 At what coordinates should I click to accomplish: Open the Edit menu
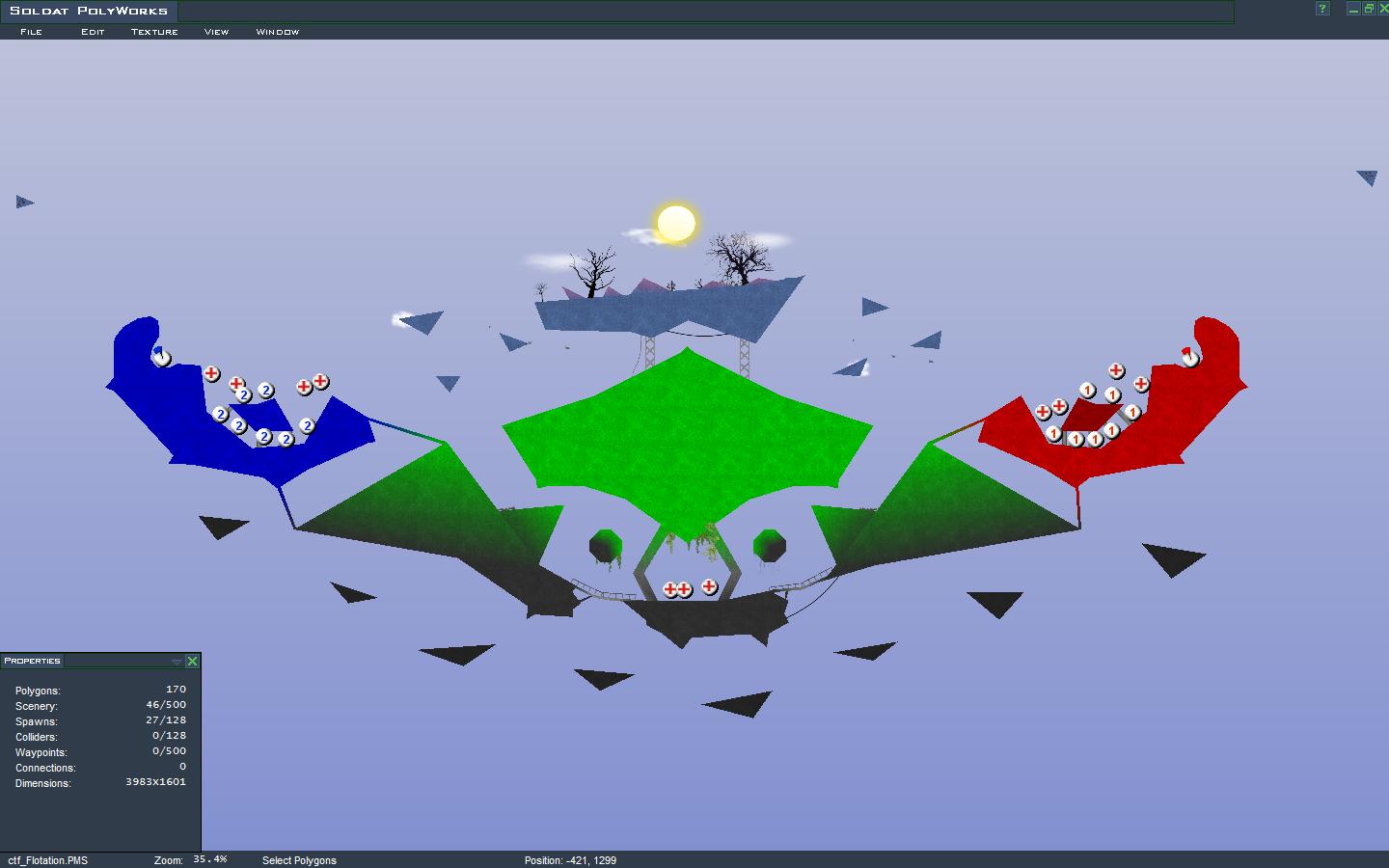[x=93, y=32]
